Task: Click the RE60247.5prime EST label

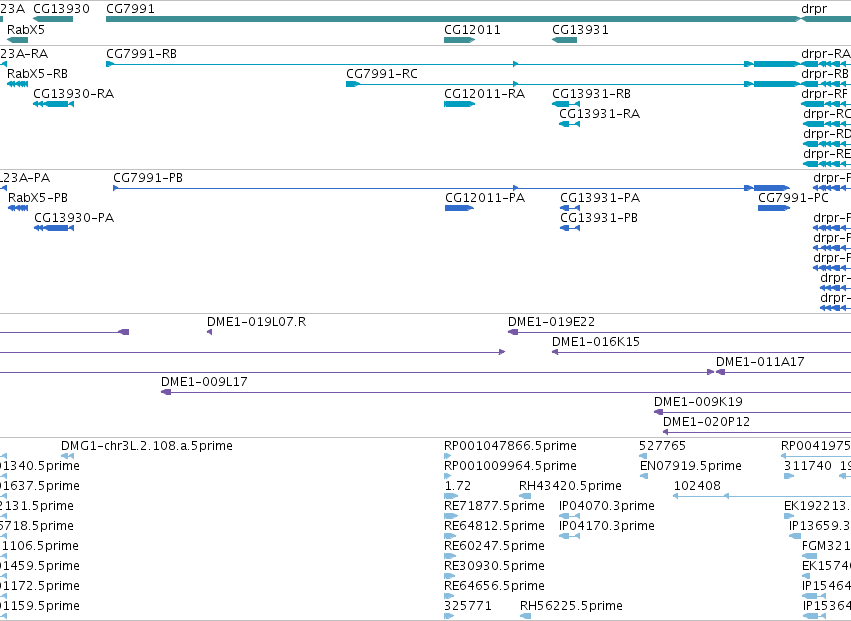Action: coord(494,546)
